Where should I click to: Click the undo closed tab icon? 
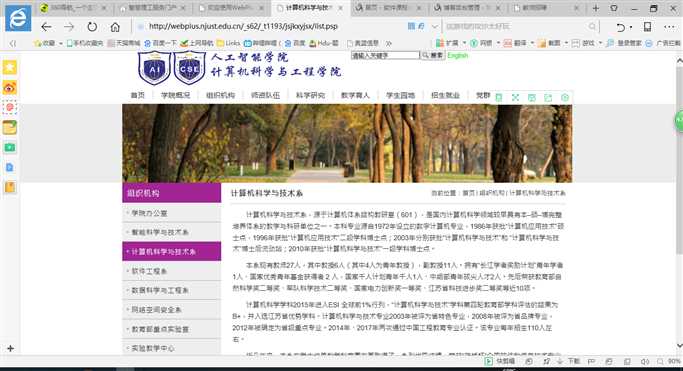coord(621,27)
